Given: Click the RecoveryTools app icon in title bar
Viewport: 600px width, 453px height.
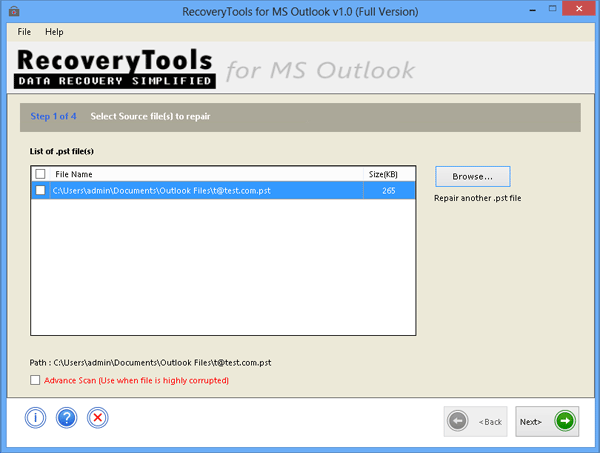Looking at the screenshot, I should point(14,11).
